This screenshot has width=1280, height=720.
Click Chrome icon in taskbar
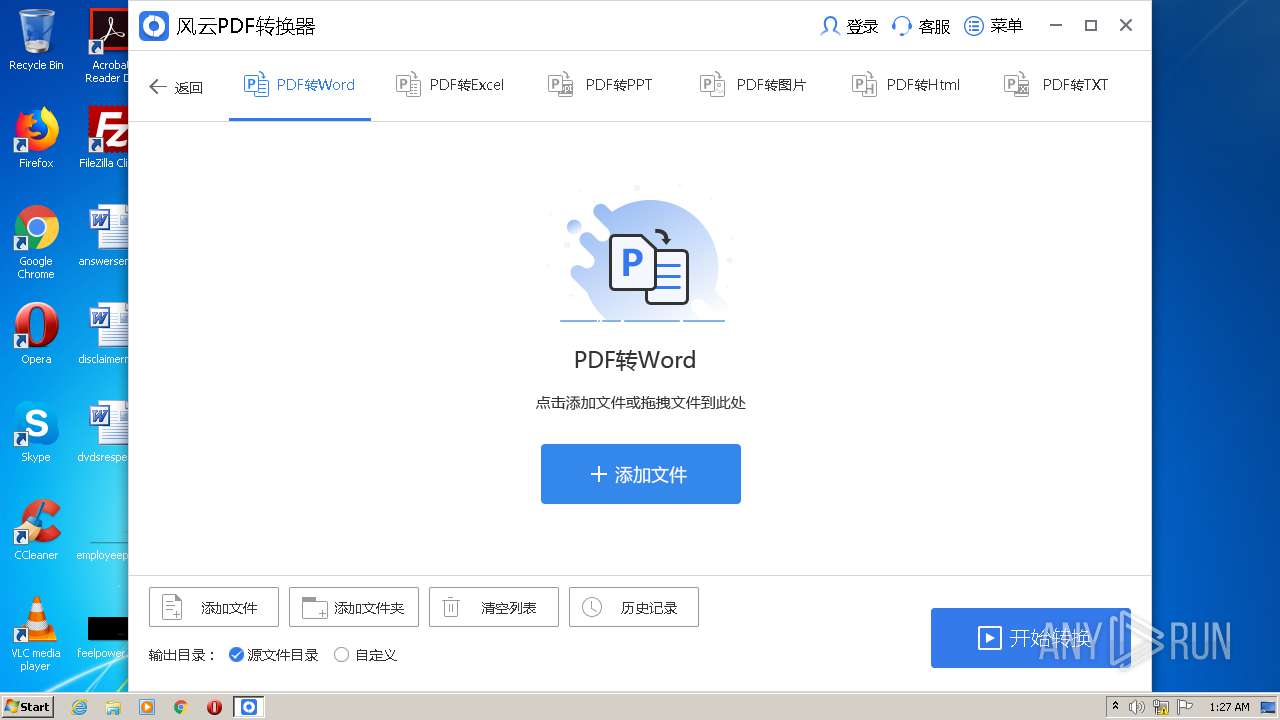181,707
